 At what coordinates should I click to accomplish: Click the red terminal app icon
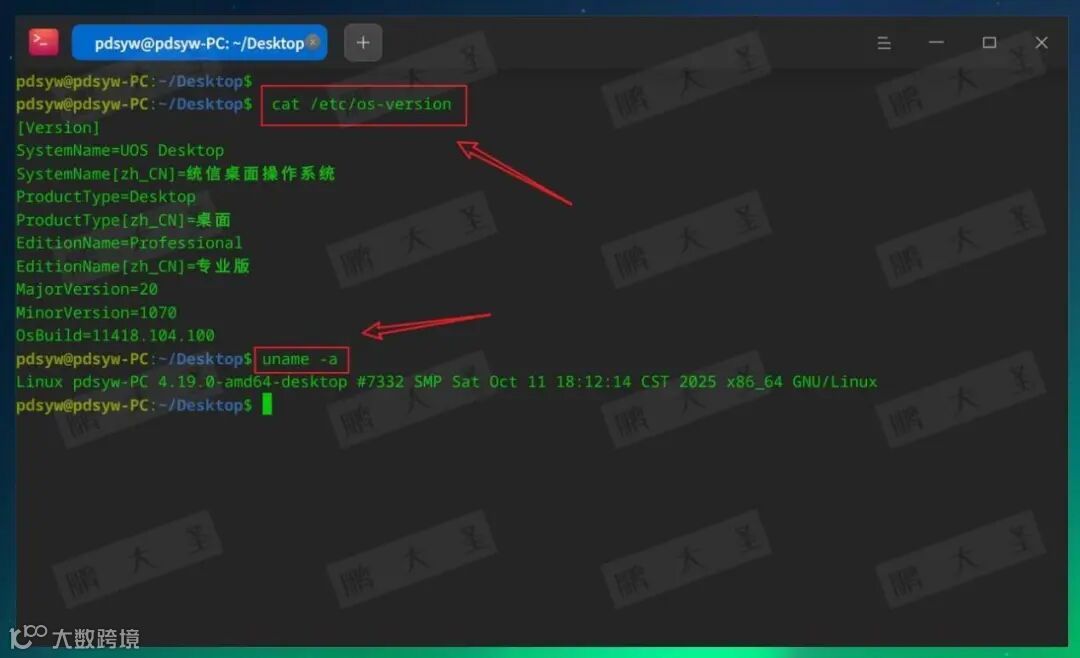point(43,42)
